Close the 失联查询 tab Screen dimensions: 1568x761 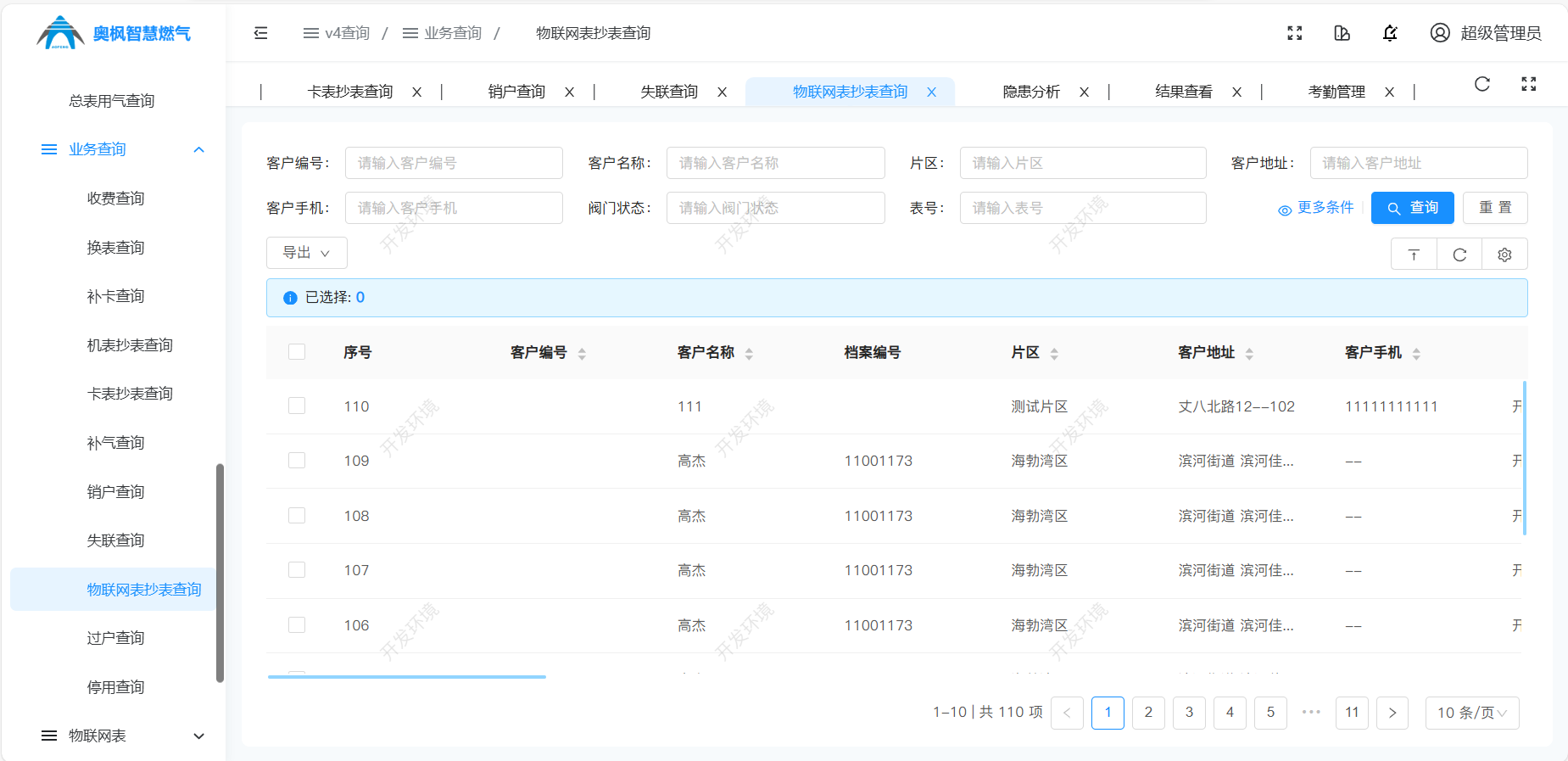point(723,92)
